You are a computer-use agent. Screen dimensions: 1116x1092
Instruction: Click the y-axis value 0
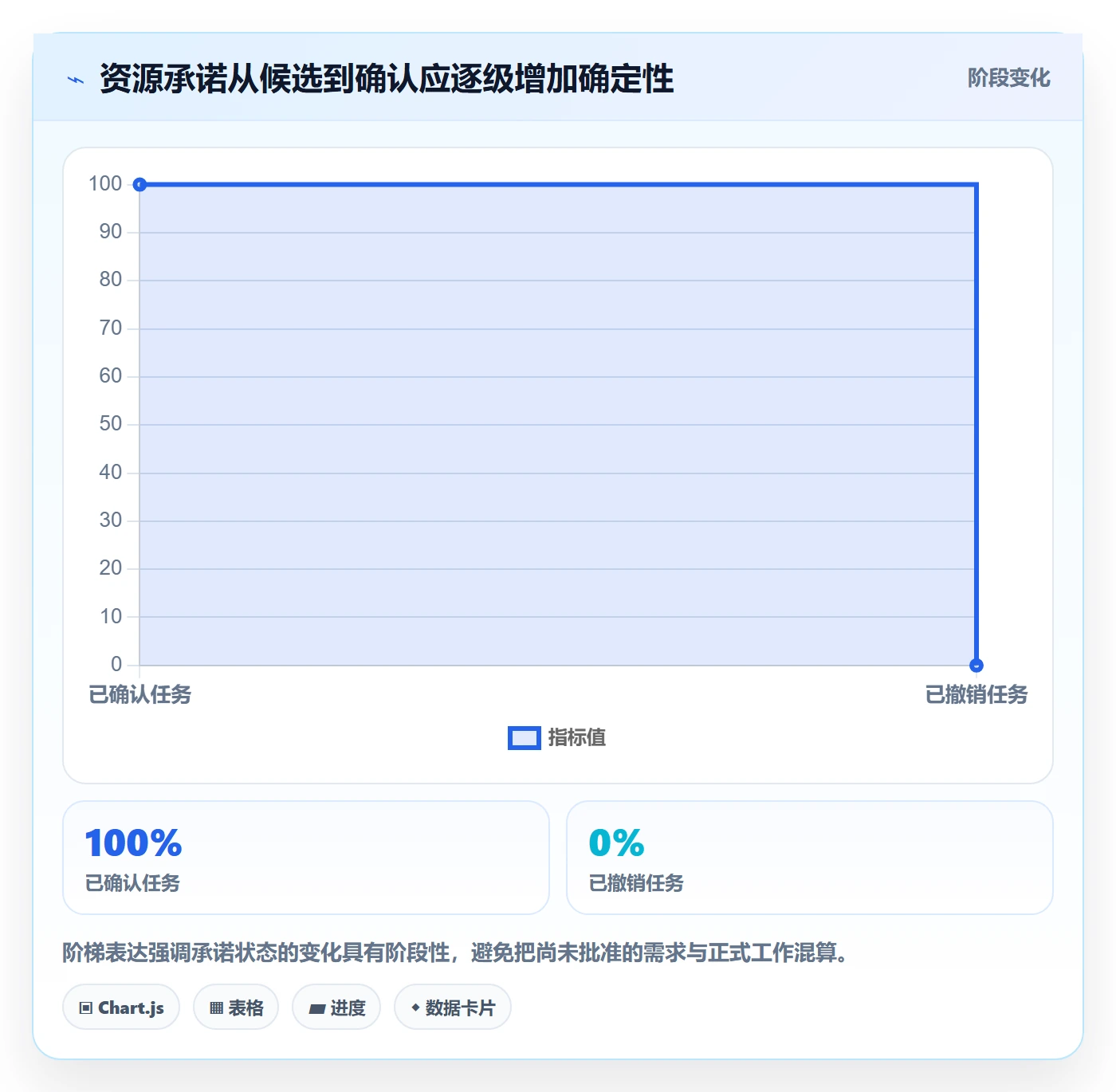pos(116,665)
